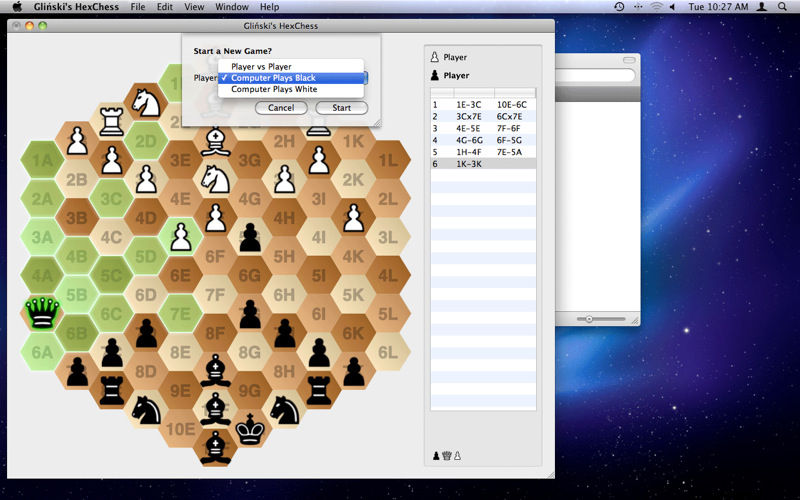The image size is (800, 500).
Task: Click the captured queen icon in sidebar
Action: (447, 456)
